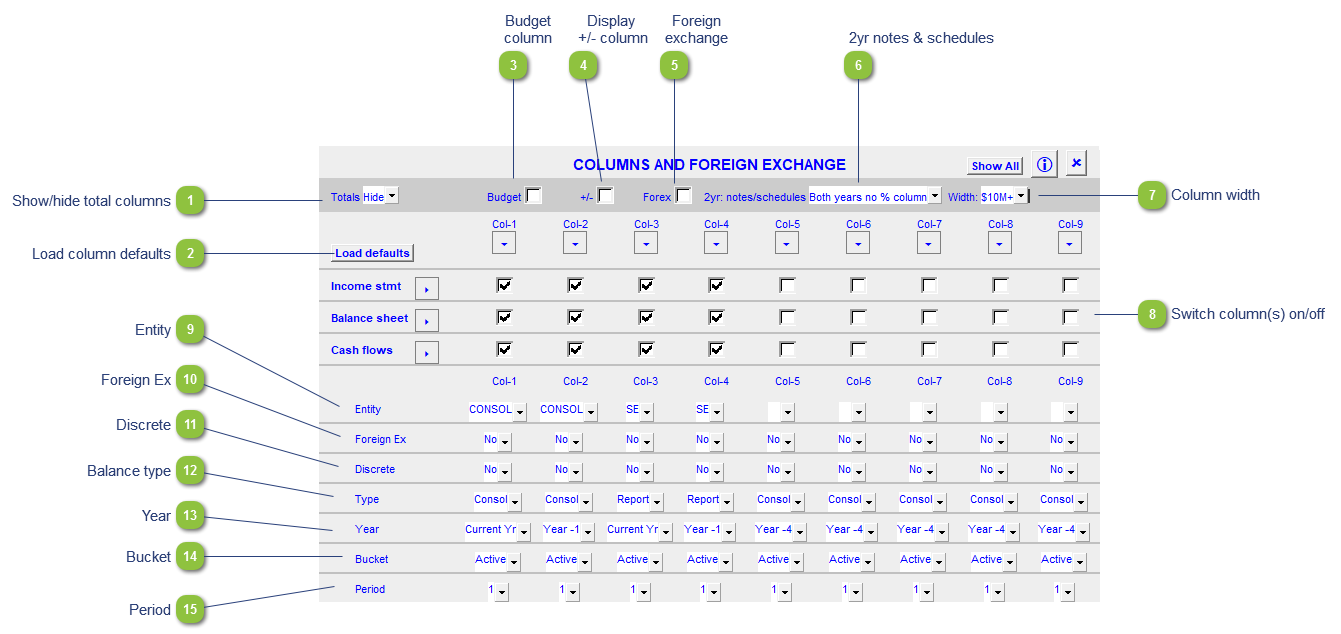Click the Col-4 header arrow button

[716, 243]
